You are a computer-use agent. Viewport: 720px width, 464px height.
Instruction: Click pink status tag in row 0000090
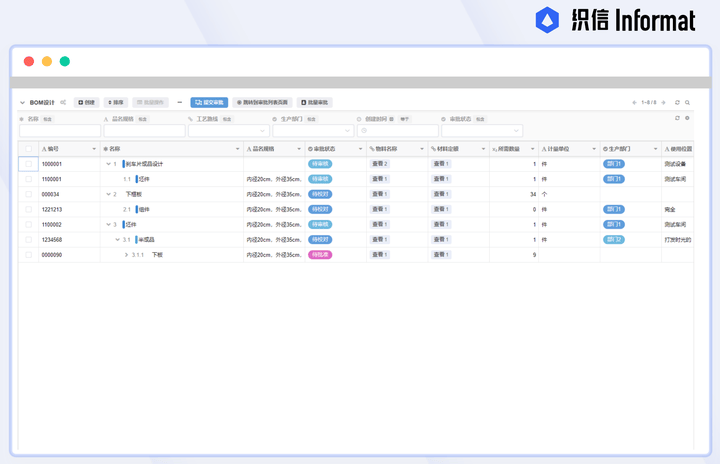tap(320, 255)
